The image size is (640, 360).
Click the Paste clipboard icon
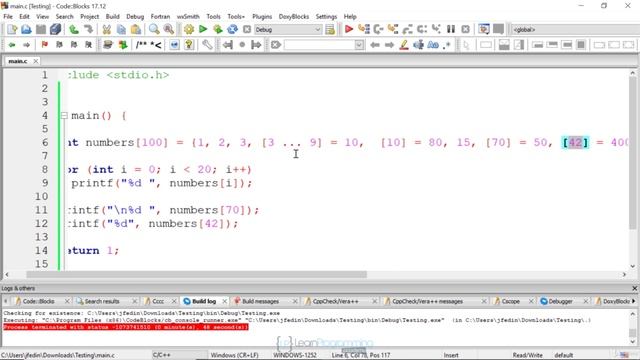[x=136, y=29]
